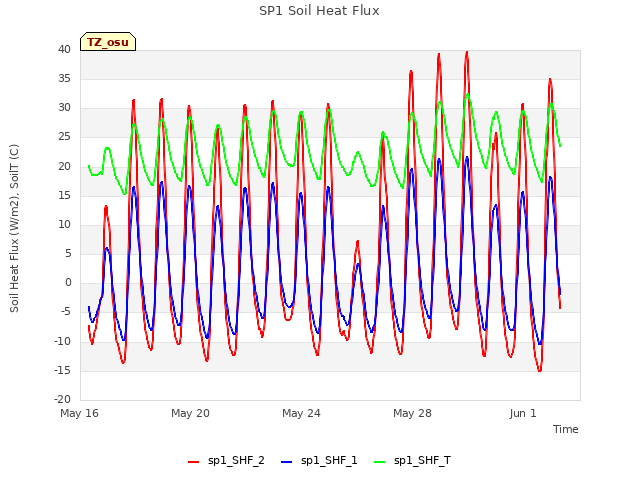The height and width of the screenshot is (480, 640).
Task: Click the sp1_SHF_2 legend label
Action: (236, 460)
